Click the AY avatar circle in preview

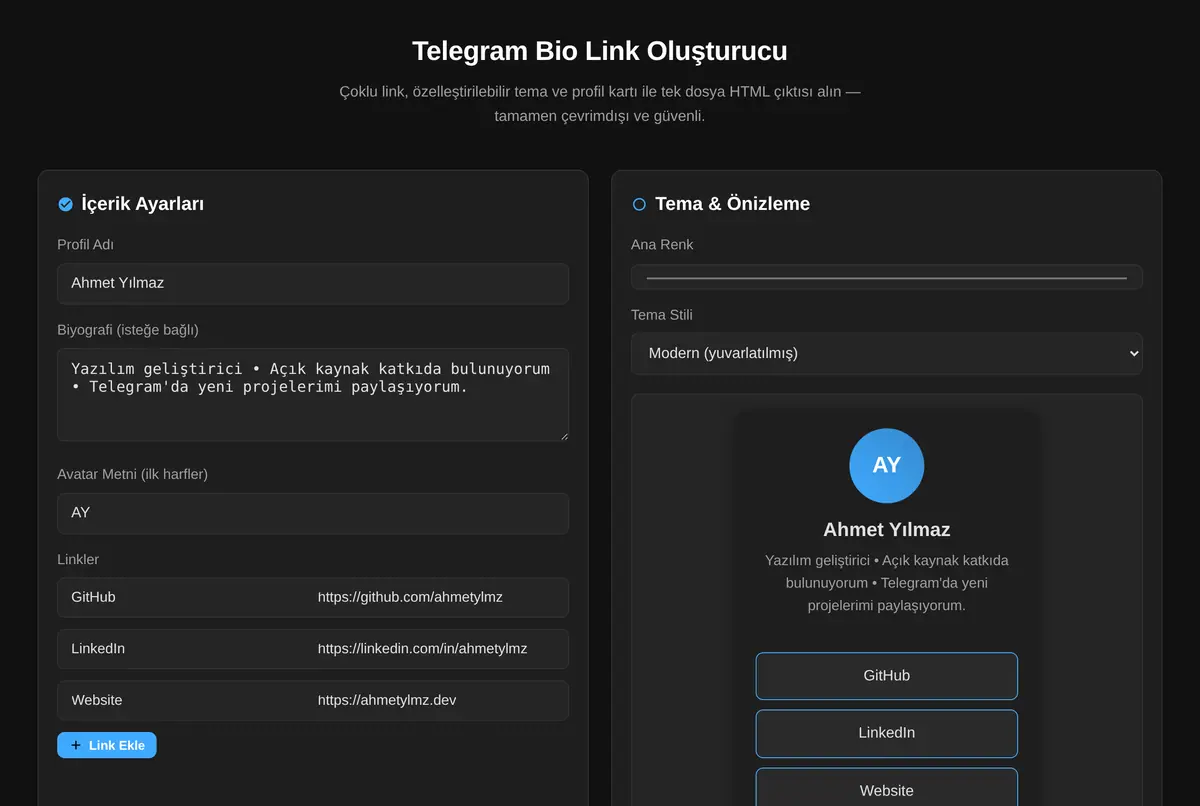886,465
